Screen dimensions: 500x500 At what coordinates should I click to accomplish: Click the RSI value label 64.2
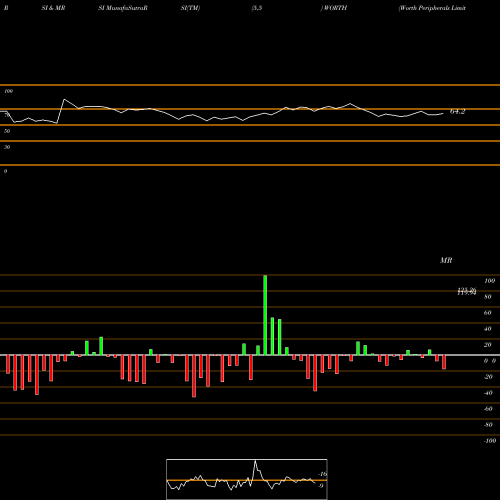coord(457,112)
